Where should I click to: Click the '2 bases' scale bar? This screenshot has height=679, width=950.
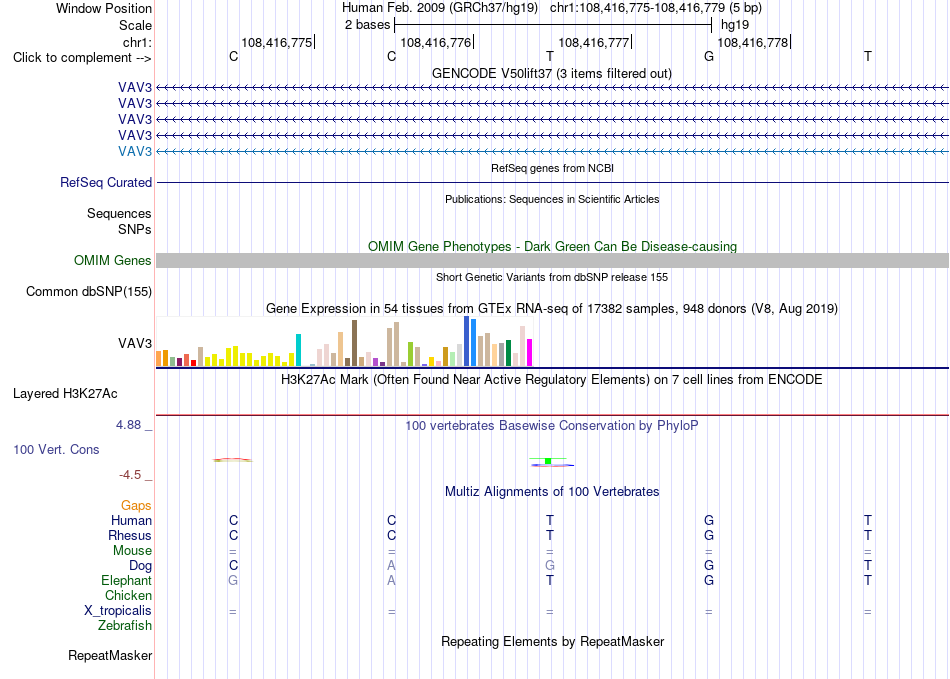pyautogui.click(x=553, y=25)
